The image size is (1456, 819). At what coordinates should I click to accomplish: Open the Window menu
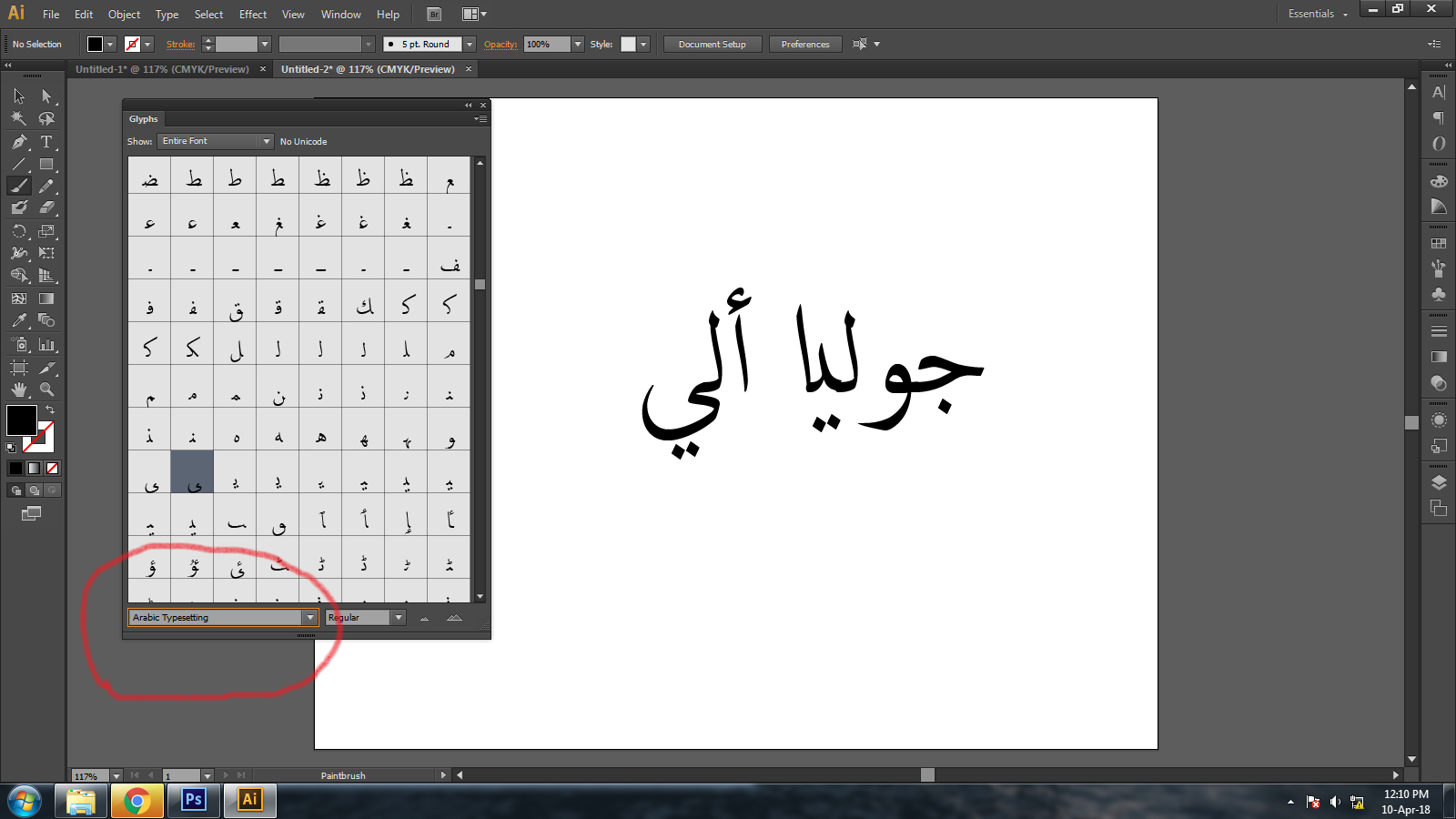pyautogui.click(x=340, y=14)
